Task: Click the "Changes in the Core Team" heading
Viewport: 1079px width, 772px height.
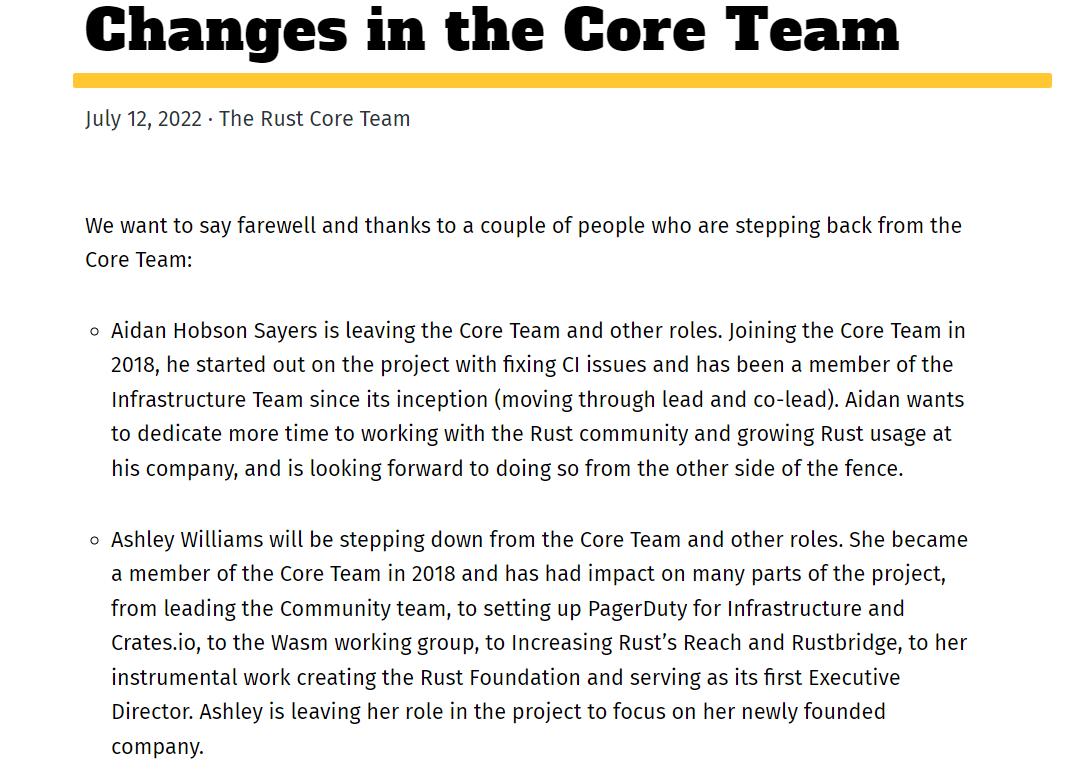Action: [492, 30]
